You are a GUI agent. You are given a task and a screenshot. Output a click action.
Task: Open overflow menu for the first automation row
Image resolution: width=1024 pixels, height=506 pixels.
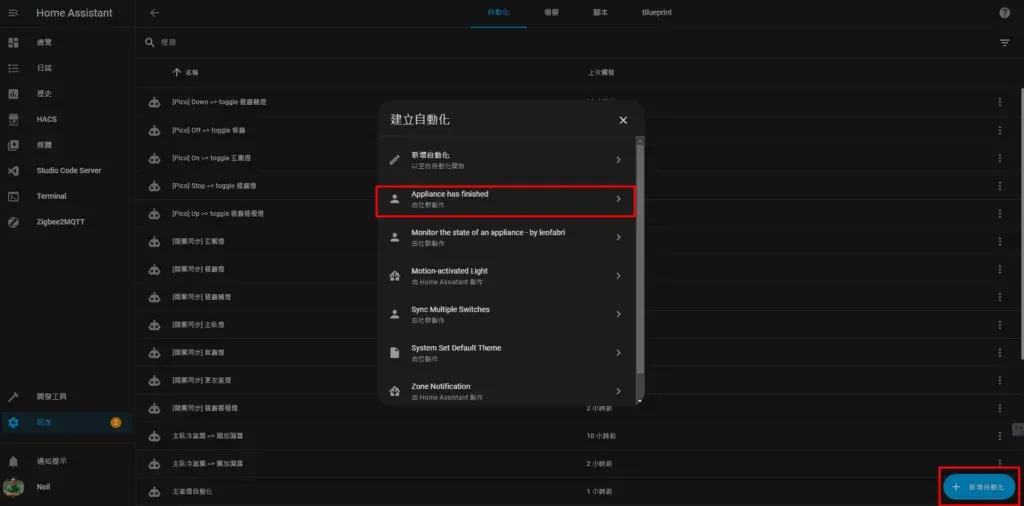(999, 102)
